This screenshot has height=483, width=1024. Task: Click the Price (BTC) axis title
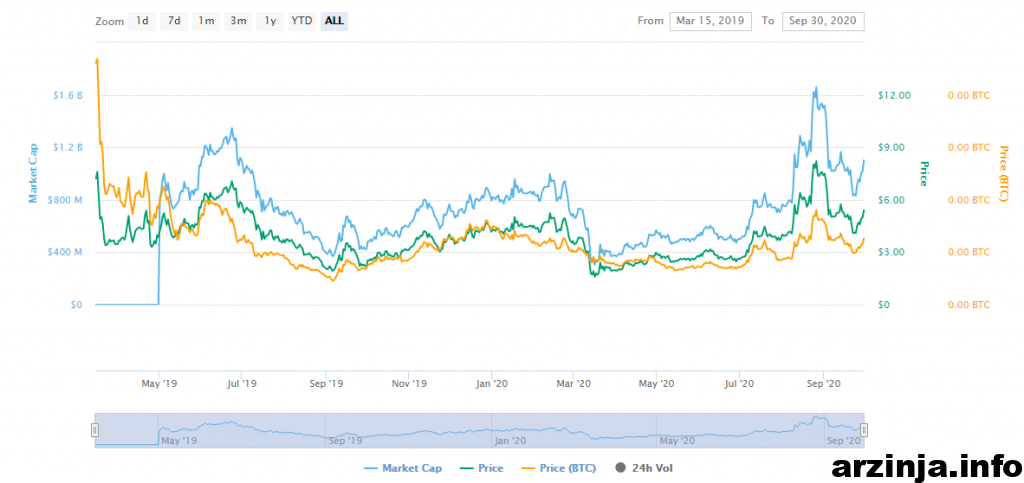(x=1003, y=172)
